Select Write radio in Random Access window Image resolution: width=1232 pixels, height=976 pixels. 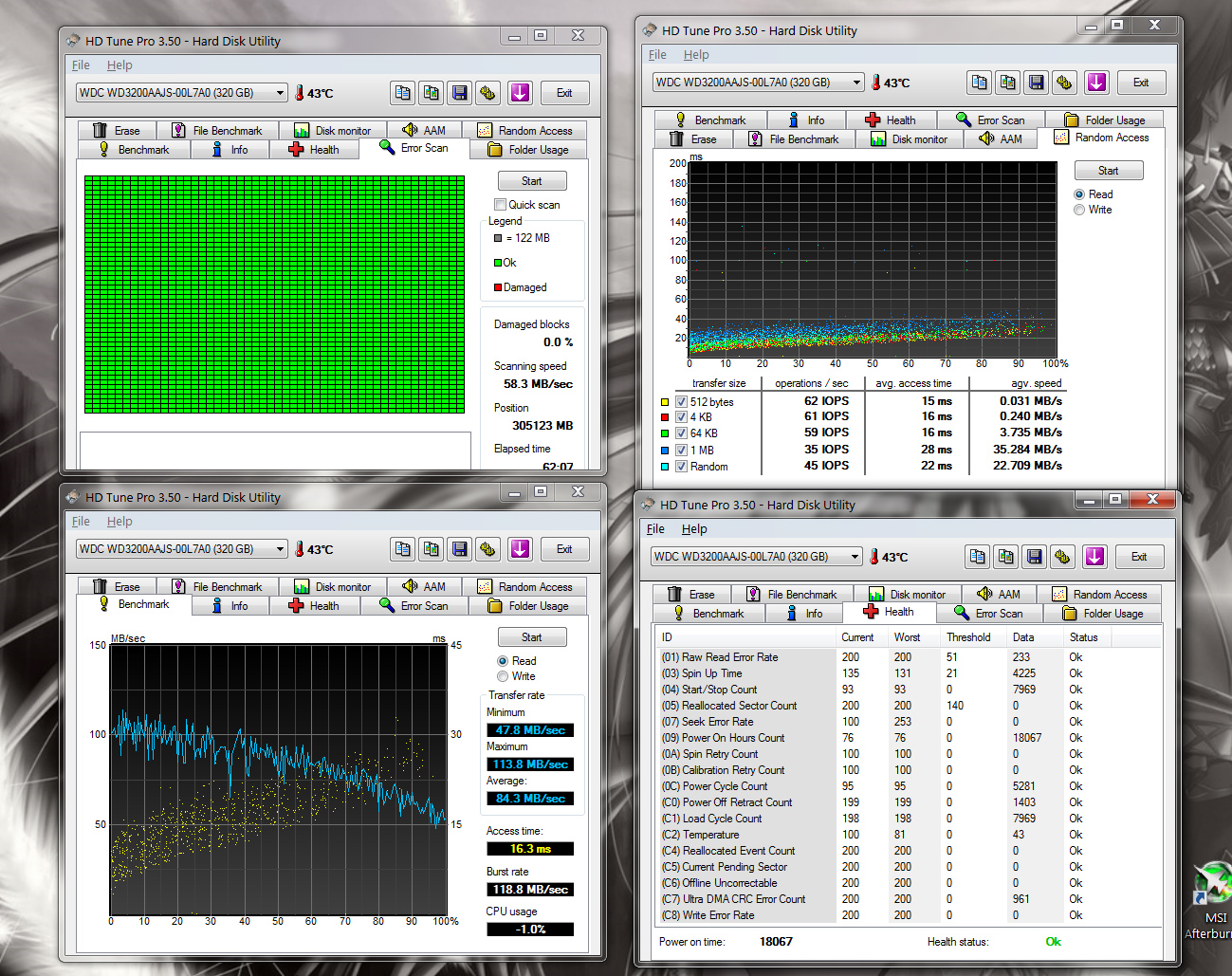coord(1079,210)
